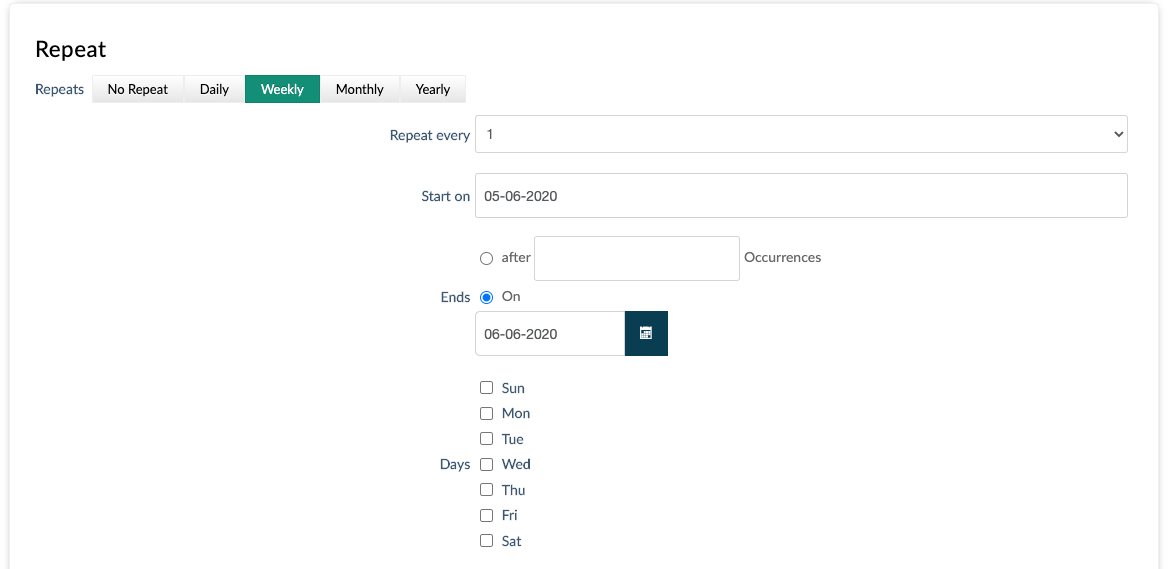This screenshot has height=569, width=1174.
Task: Open the calendar date picker icon
Action: (646, 334)
